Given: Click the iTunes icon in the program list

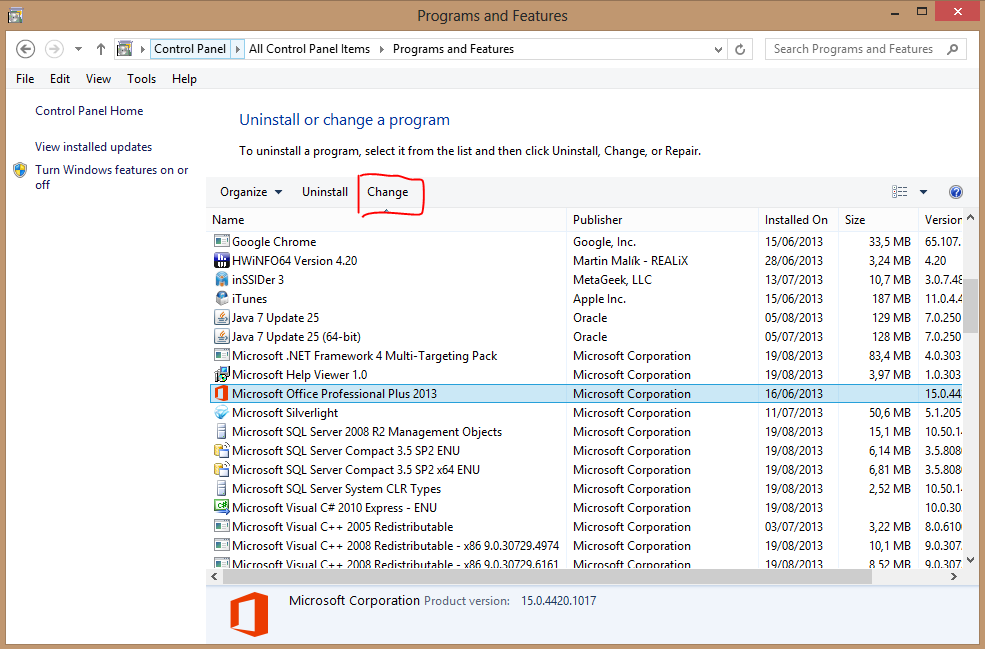Looking at the screenshot, I should [x=222, y=298].
